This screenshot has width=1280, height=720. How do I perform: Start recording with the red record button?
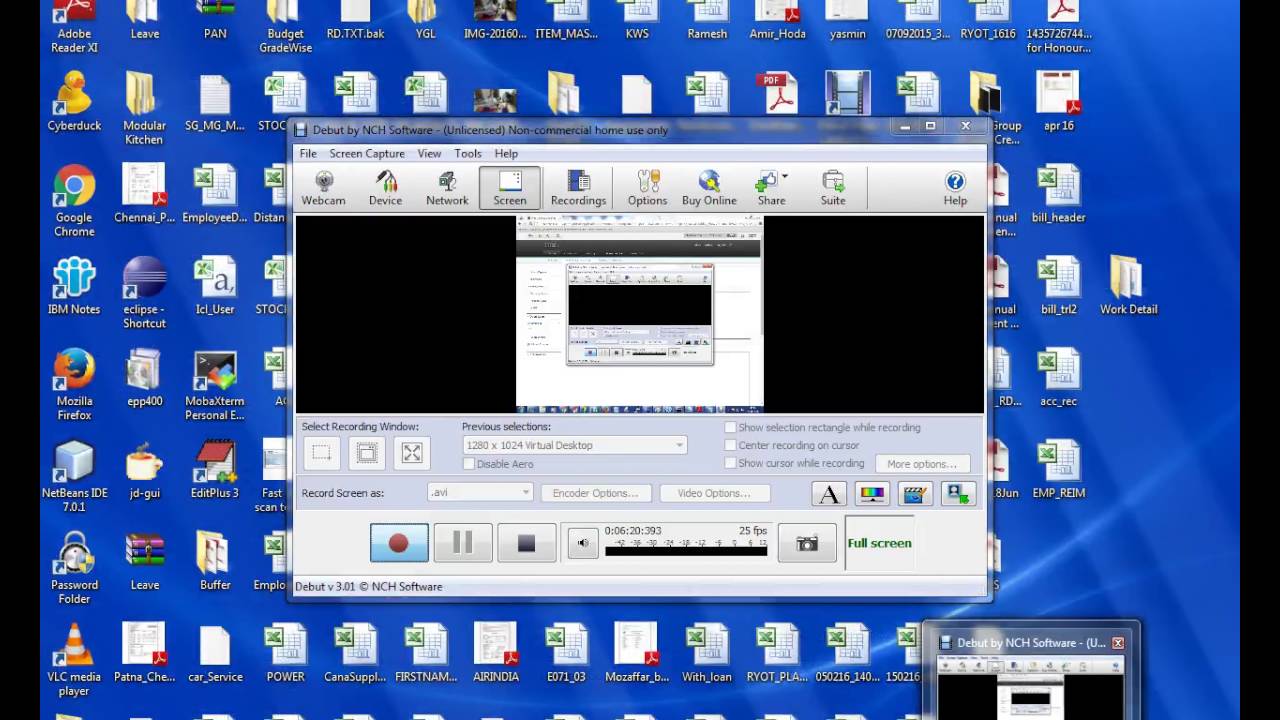pyautogui.click(x=399, y=543)
